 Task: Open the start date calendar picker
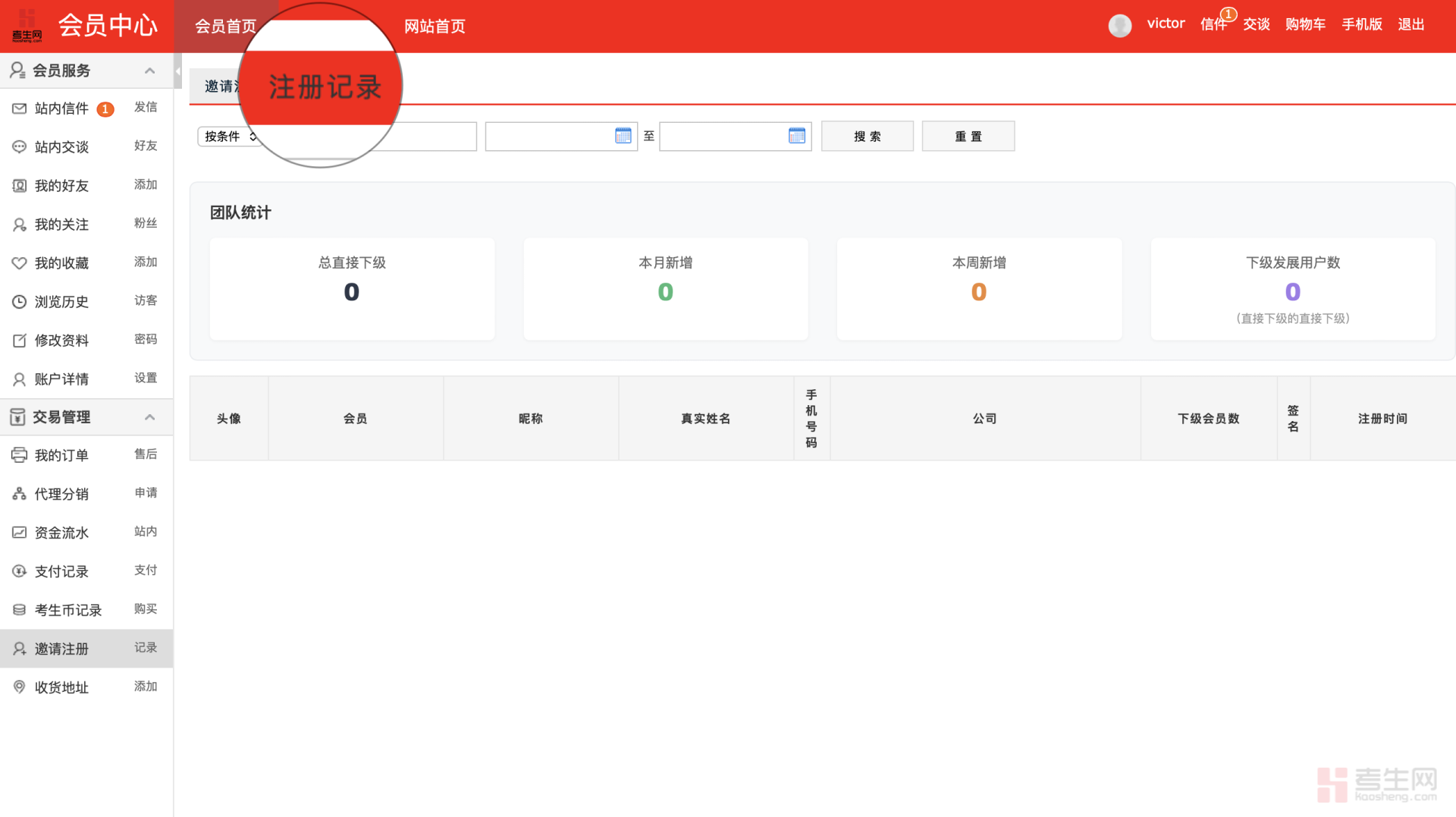coord(623,136)
